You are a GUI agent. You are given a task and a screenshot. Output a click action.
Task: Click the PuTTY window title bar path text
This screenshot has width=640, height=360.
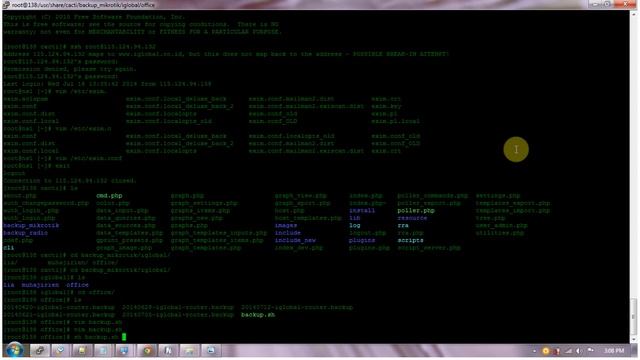pyautogui.click(x=83, y=5)
